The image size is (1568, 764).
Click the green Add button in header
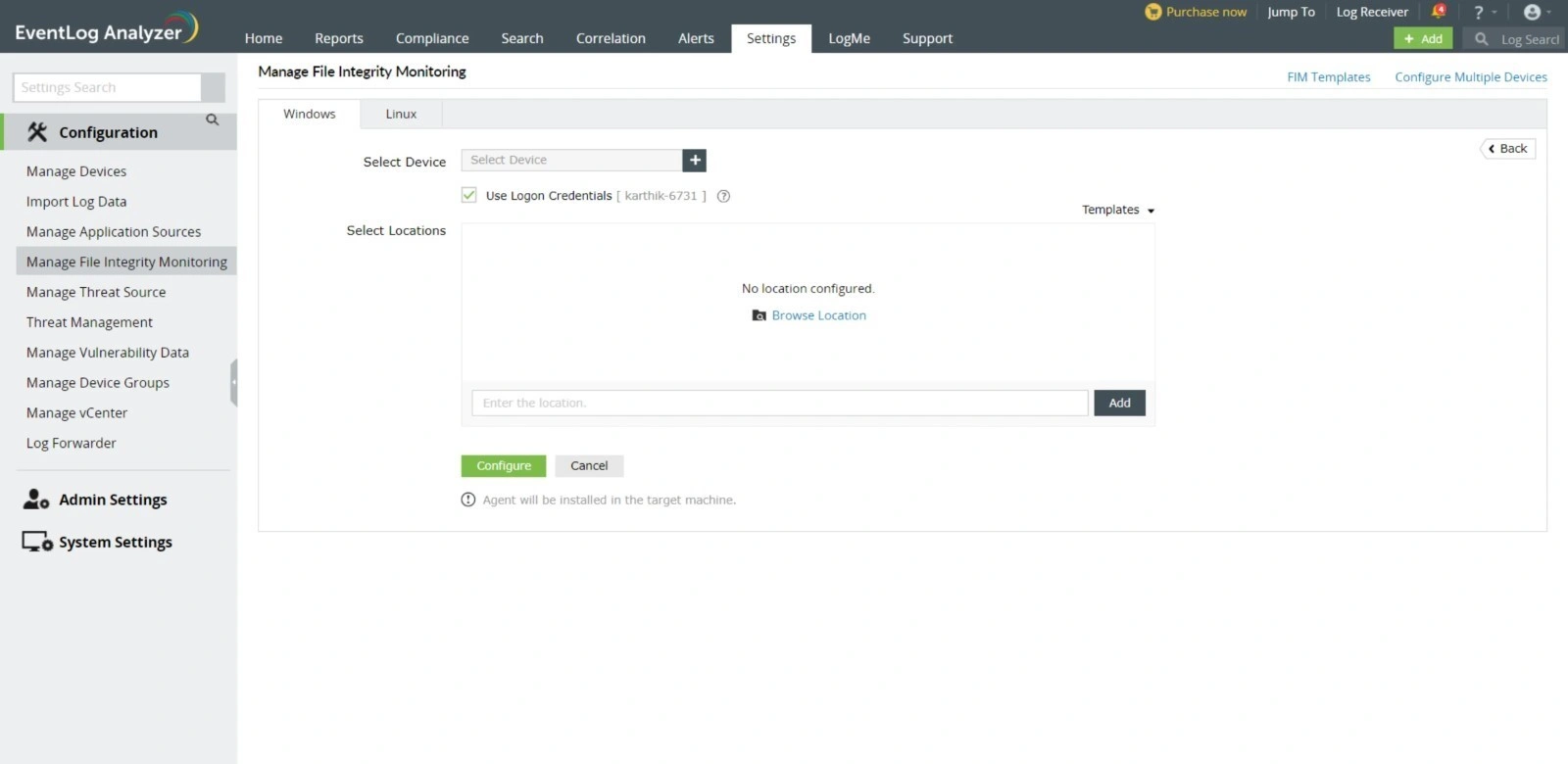(1423, 39)
